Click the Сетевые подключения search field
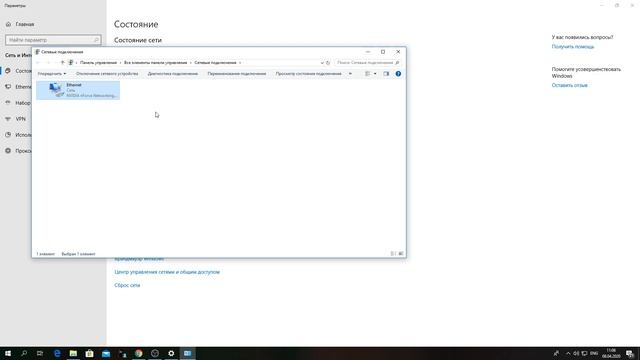This screenshot has height=360, width=640. point(367,63)
